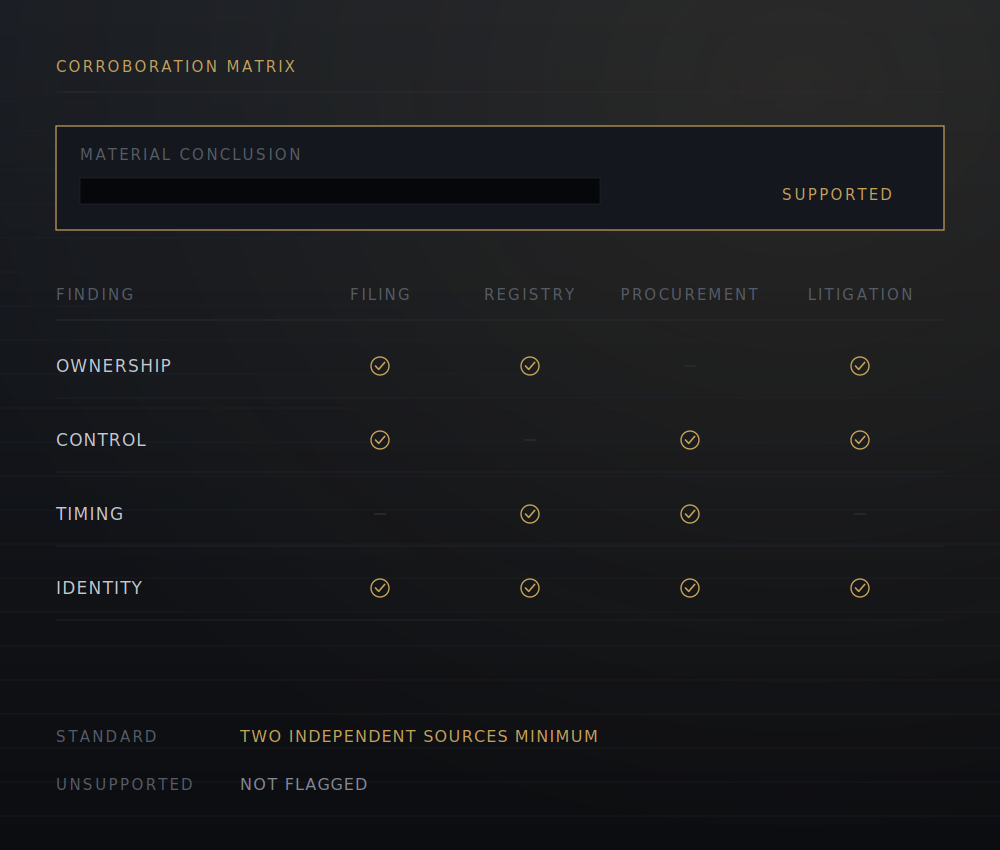Click the Control Filing check icon

click(x=380, y=440)
